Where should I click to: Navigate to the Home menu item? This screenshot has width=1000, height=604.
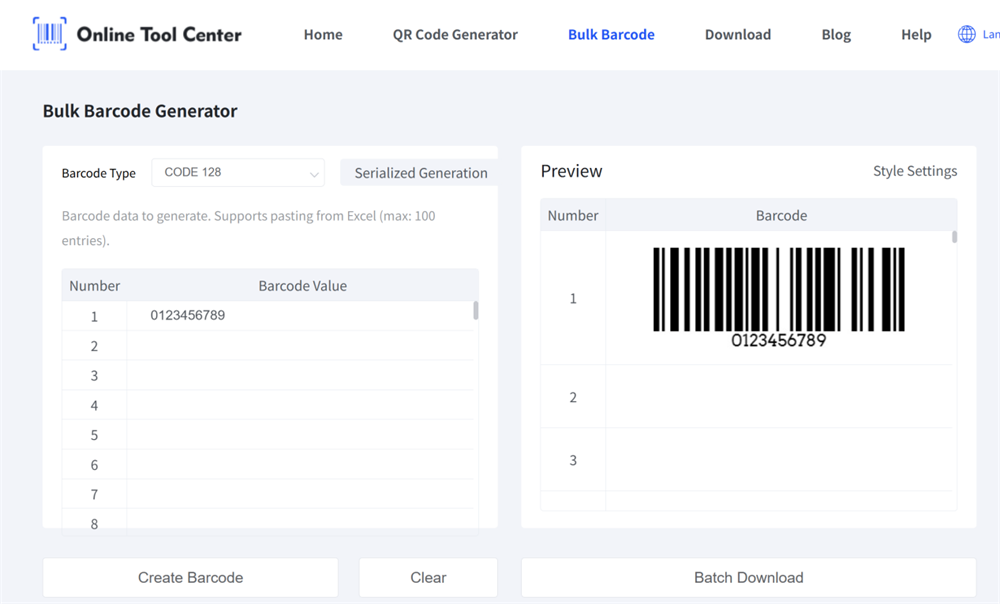(323, 34)
